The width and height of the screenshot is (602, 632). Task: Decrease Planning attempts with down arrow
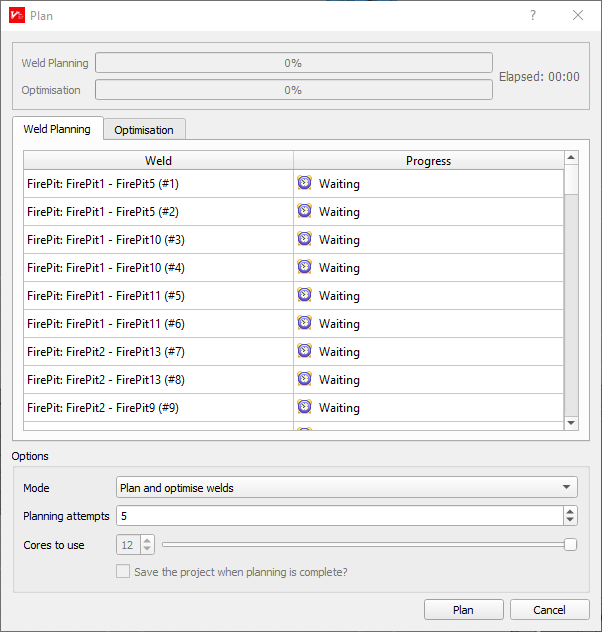(570, 520)
